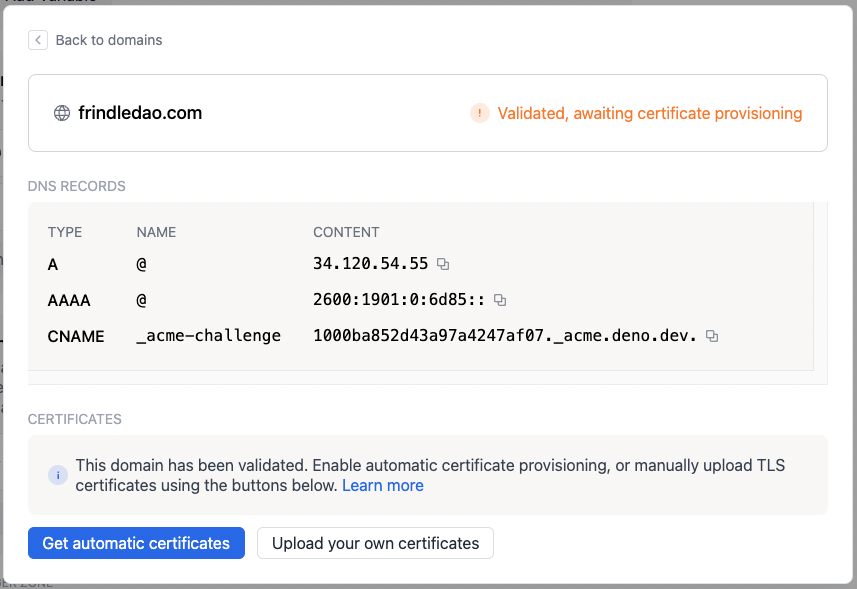This screenshot has width=857, height=589.
Task: Copy the CNAME _acme-challenge value
Action: (x=711, y=336)
